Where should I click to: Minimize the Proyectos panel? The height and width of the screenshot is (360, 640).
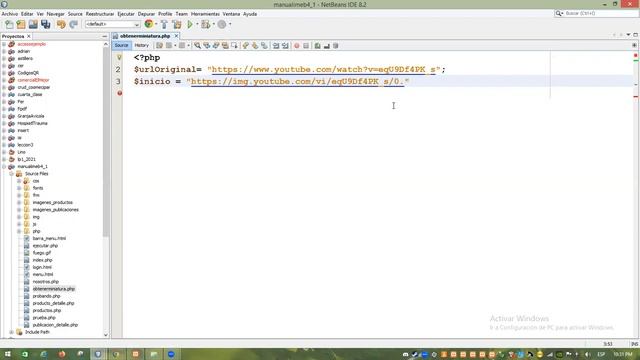pyautogui.click(x=104, y=36)
